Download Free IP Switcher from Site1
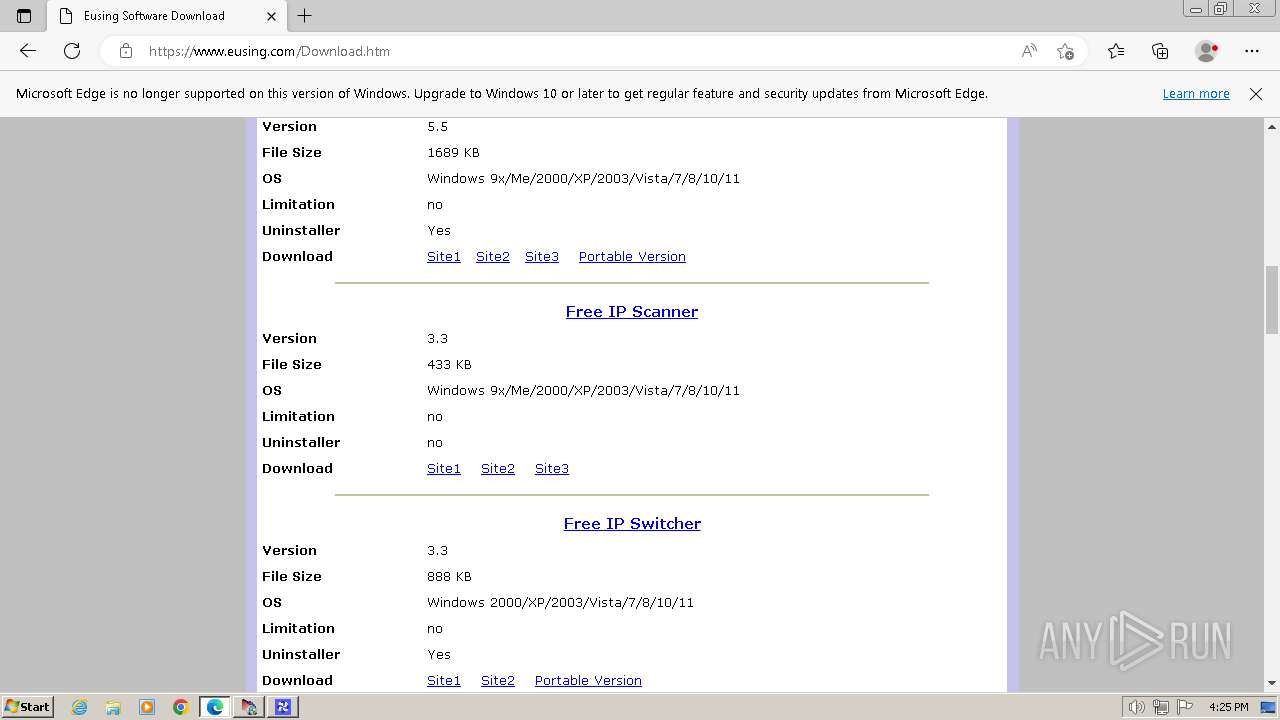This screenshot has width=1280, height=720. pyautogui.click(x=444, y=681)
